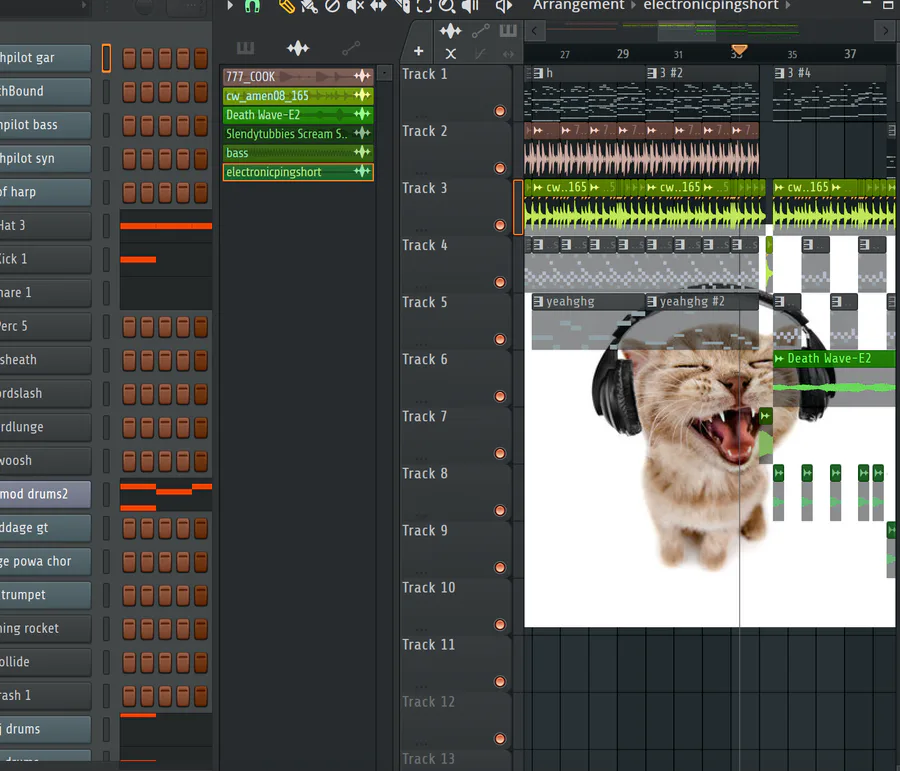
Task: Click the Kick 1 step sequence bar
Action: 138,259
